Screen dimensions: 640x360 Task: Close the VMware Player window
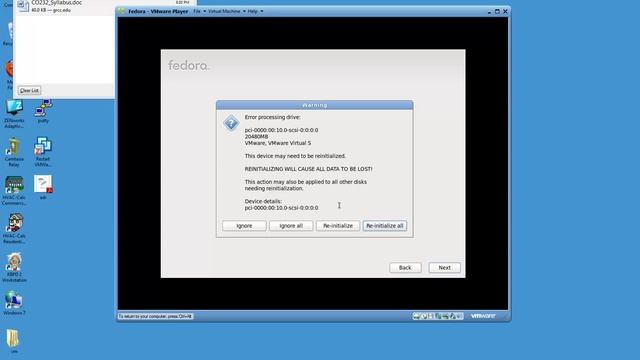pos(505,11)
